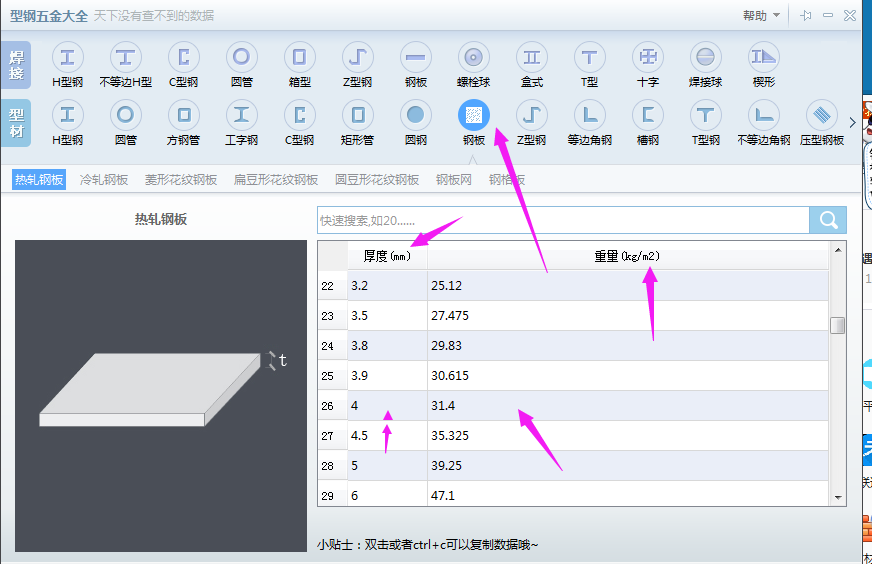Image resolution: width=872 pixels, height=564 pixels.
Task: Select the weight cell 27.475
Action: coord(628,316)
